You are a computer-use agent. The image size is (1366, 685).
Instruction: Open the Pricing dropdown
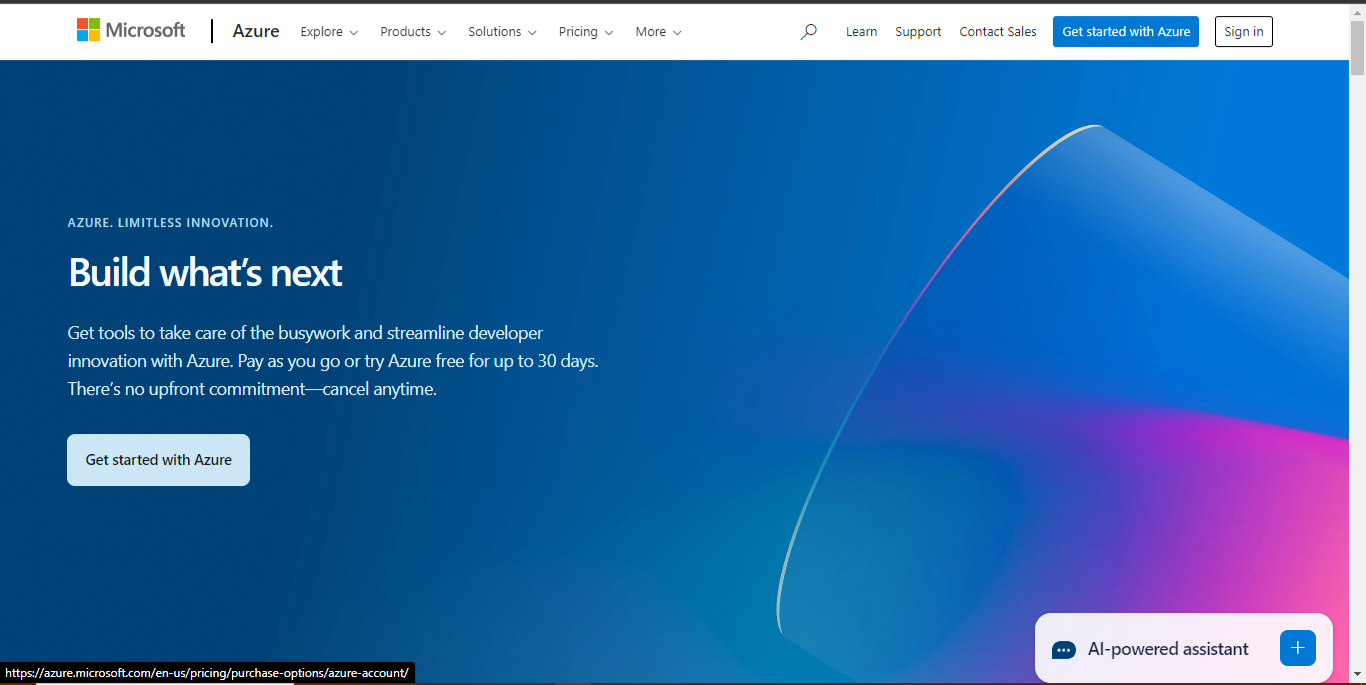click(x=586, y=32)
